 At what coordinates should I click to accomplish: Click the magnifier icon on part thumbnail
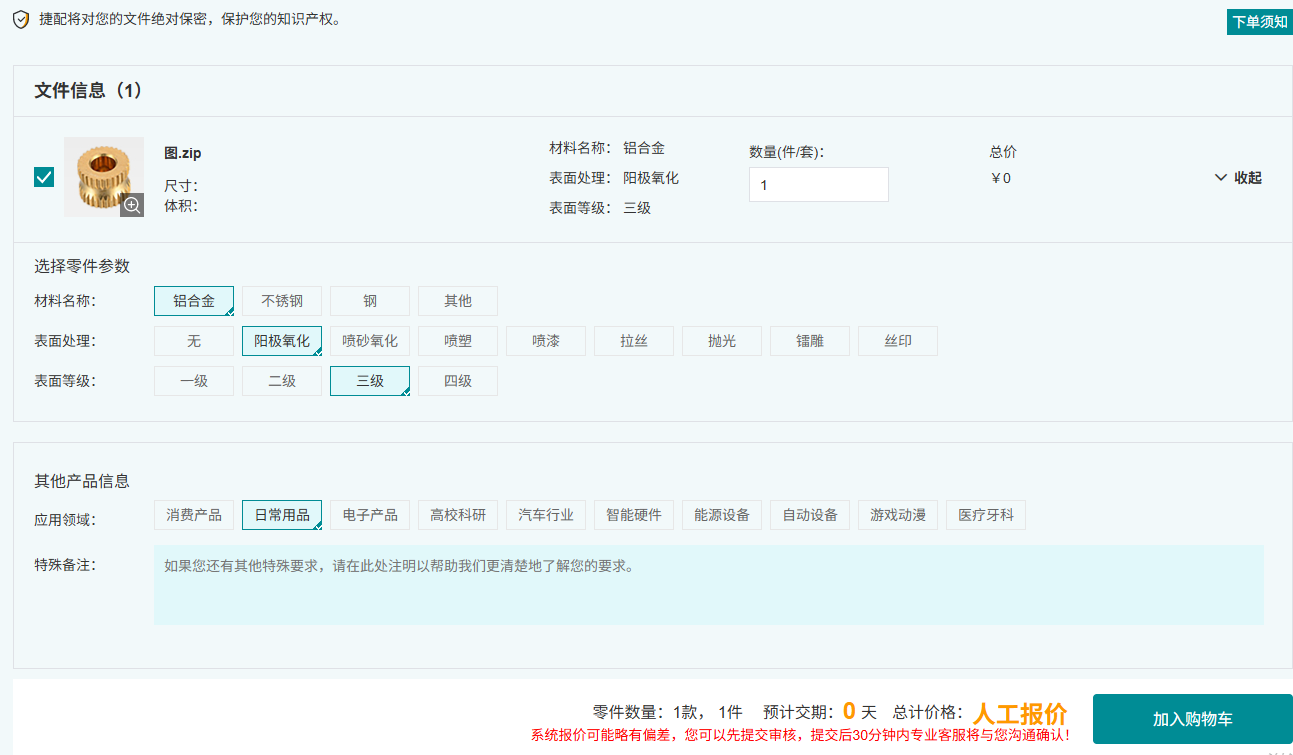point(132,205)
